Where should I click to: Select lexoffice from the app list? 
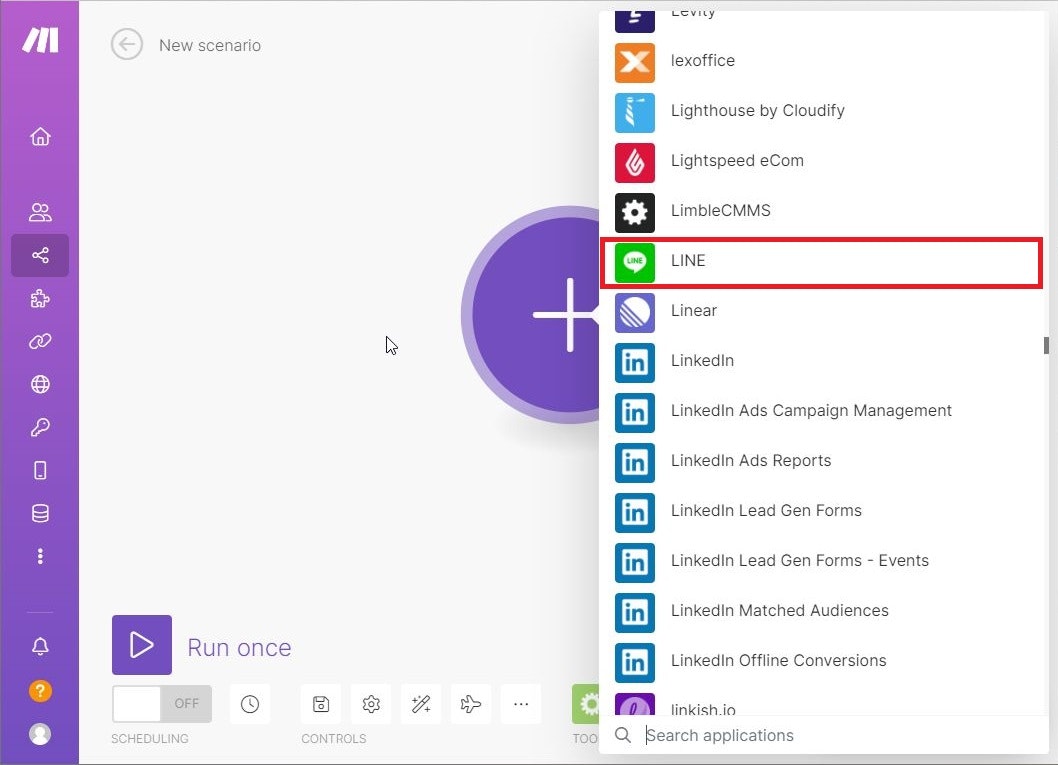(822, 61)
